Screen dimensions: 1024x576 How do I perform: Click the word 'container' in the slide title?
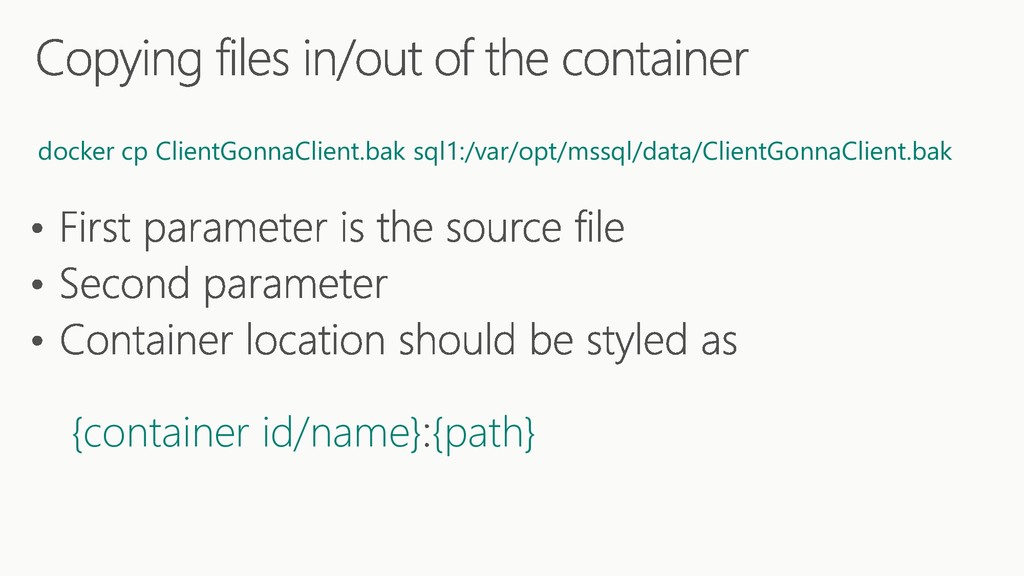(x=655, y=59)
